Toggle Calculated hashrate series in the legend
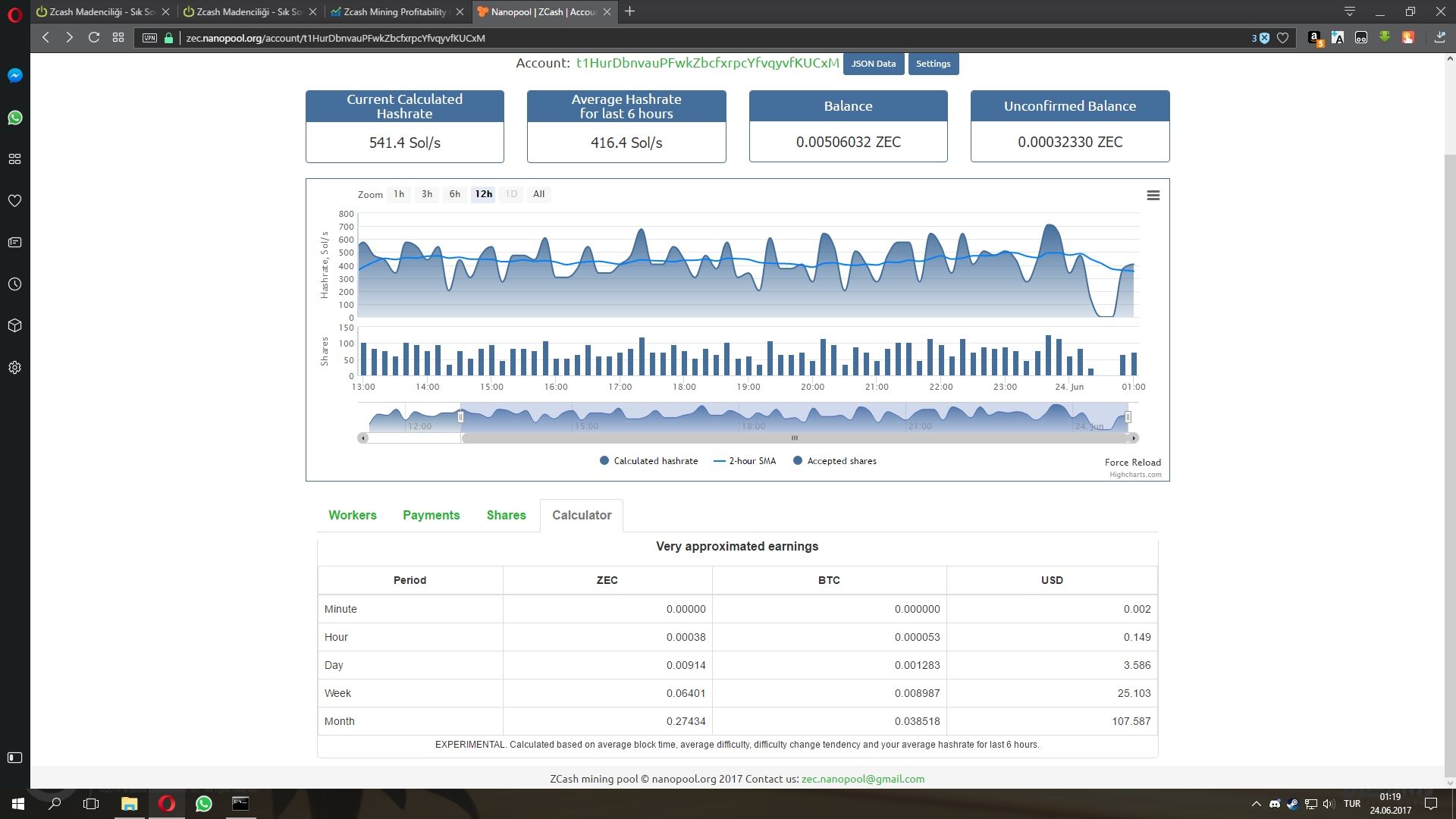The image size is (1456, 819). 648,461
